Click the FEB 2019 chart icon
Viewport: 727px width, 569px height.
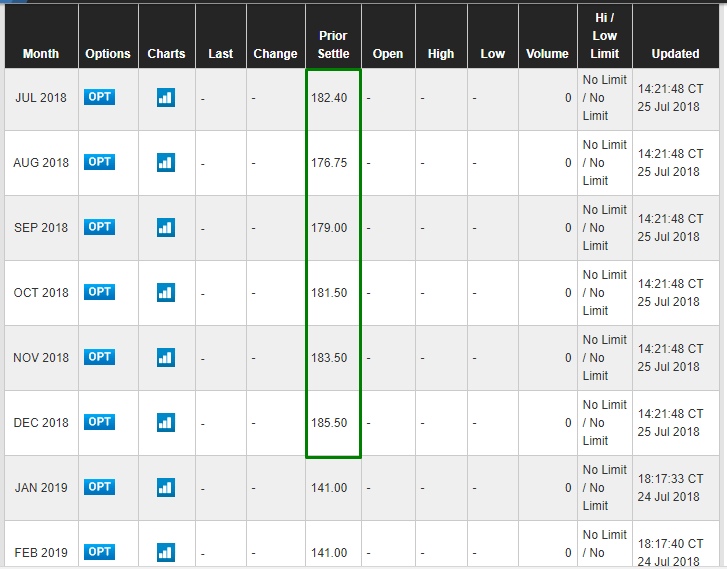[x=166, y=552]
